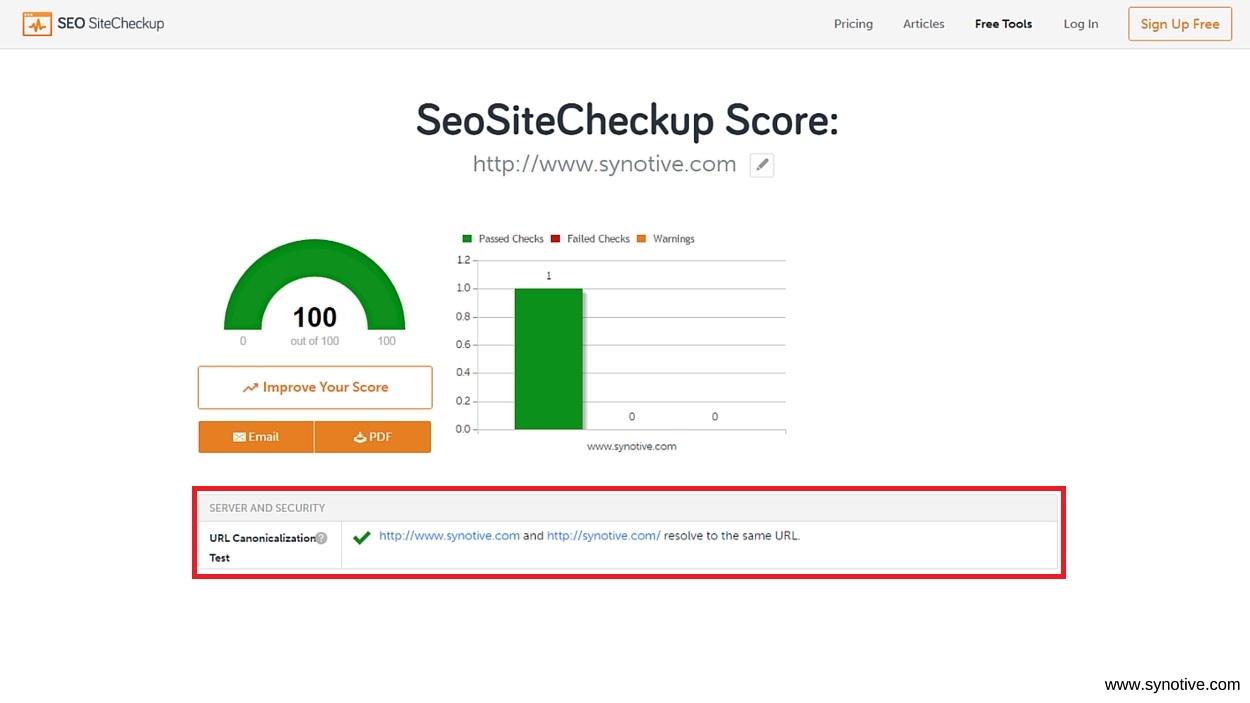Click the Improve Your Score button

315,387
